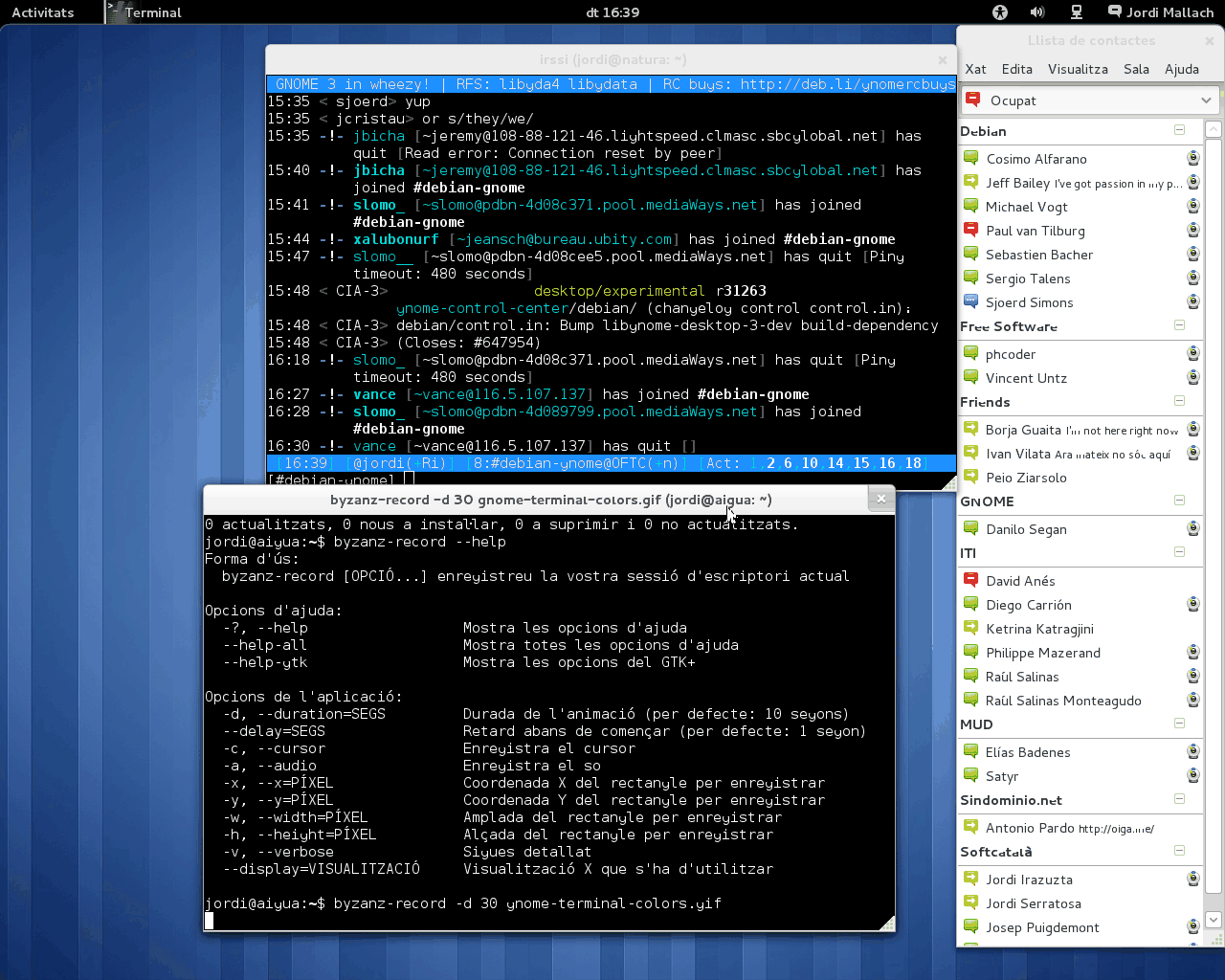Viewport: 1225px width, 980px height.
Task: Close the byzanz-record terminal window
Action: [881, 499]
